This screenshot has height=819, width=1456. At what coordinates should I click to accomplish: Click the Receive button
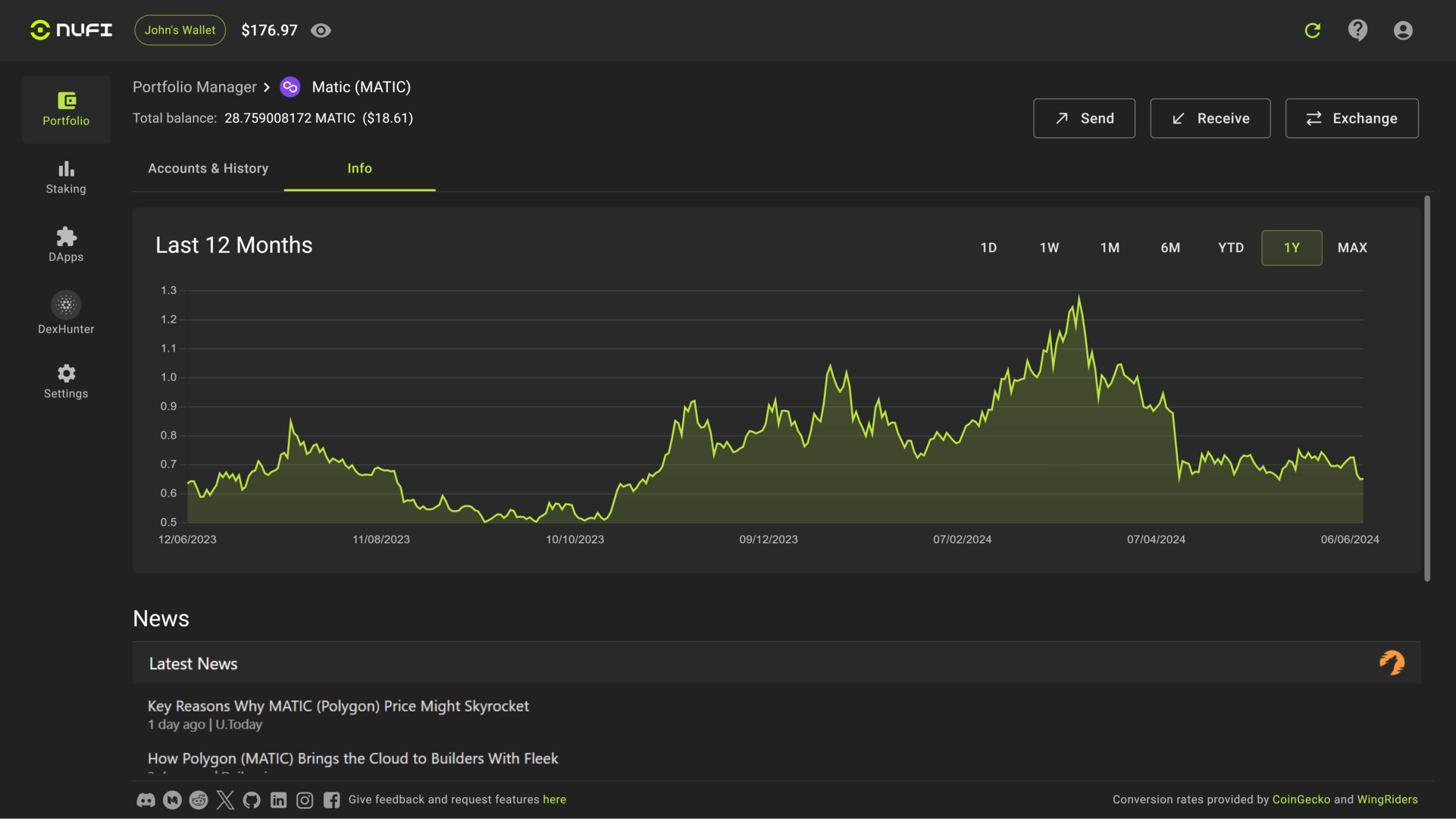tap(1210, 118)
